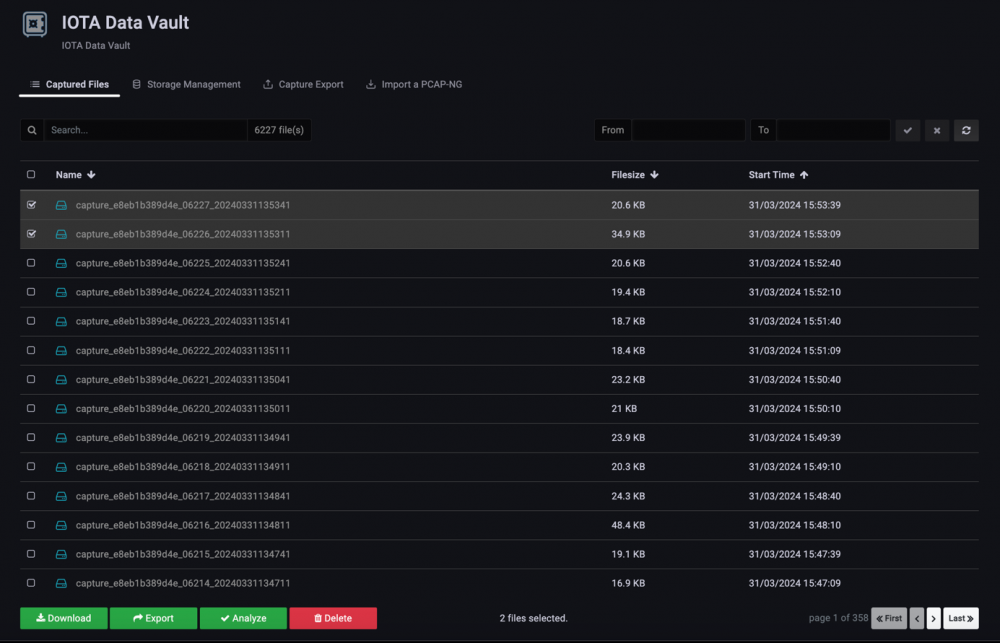Image resolution: width=1000 pixels, height=643 pixels.
Task: Click file icon for capture 06220
Action: coord(61,409)
